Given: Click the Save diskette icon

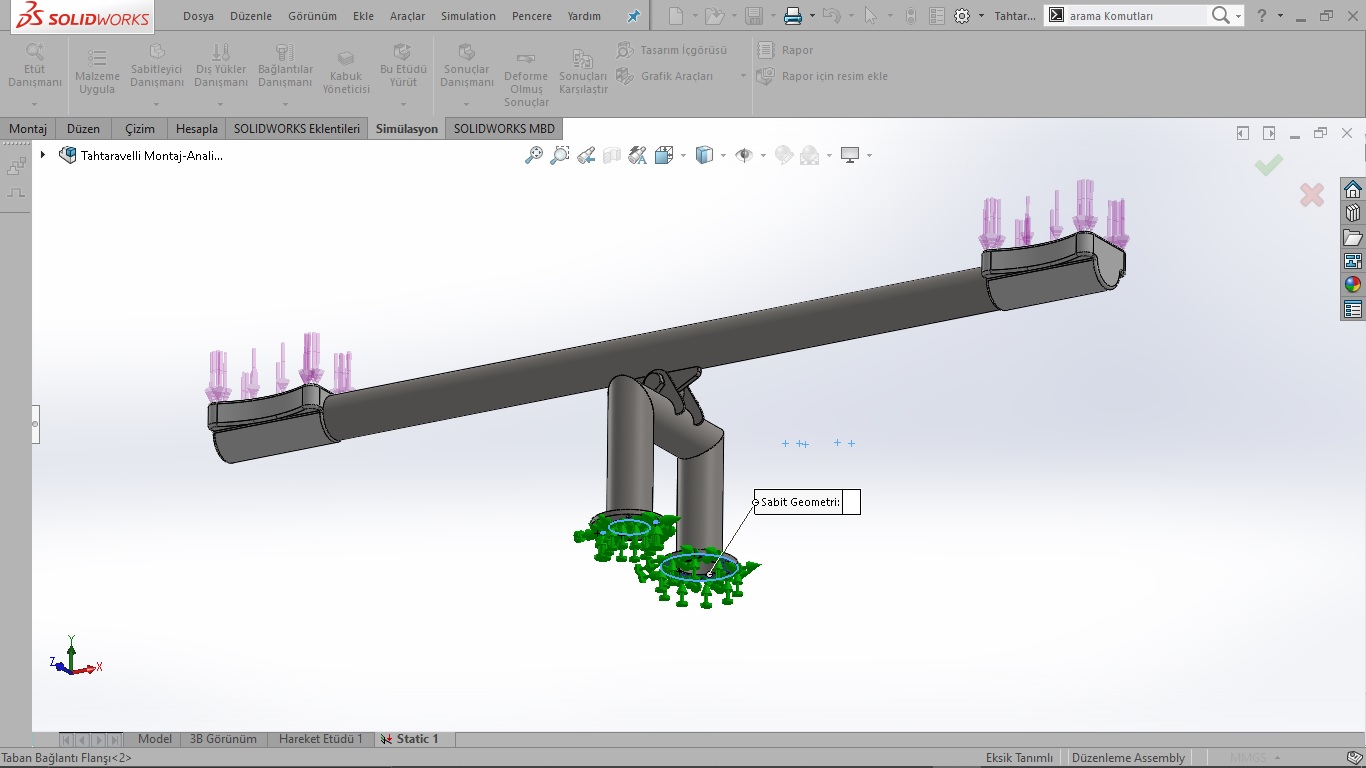Looking at the screenshot, I should (x=754, y=16).
